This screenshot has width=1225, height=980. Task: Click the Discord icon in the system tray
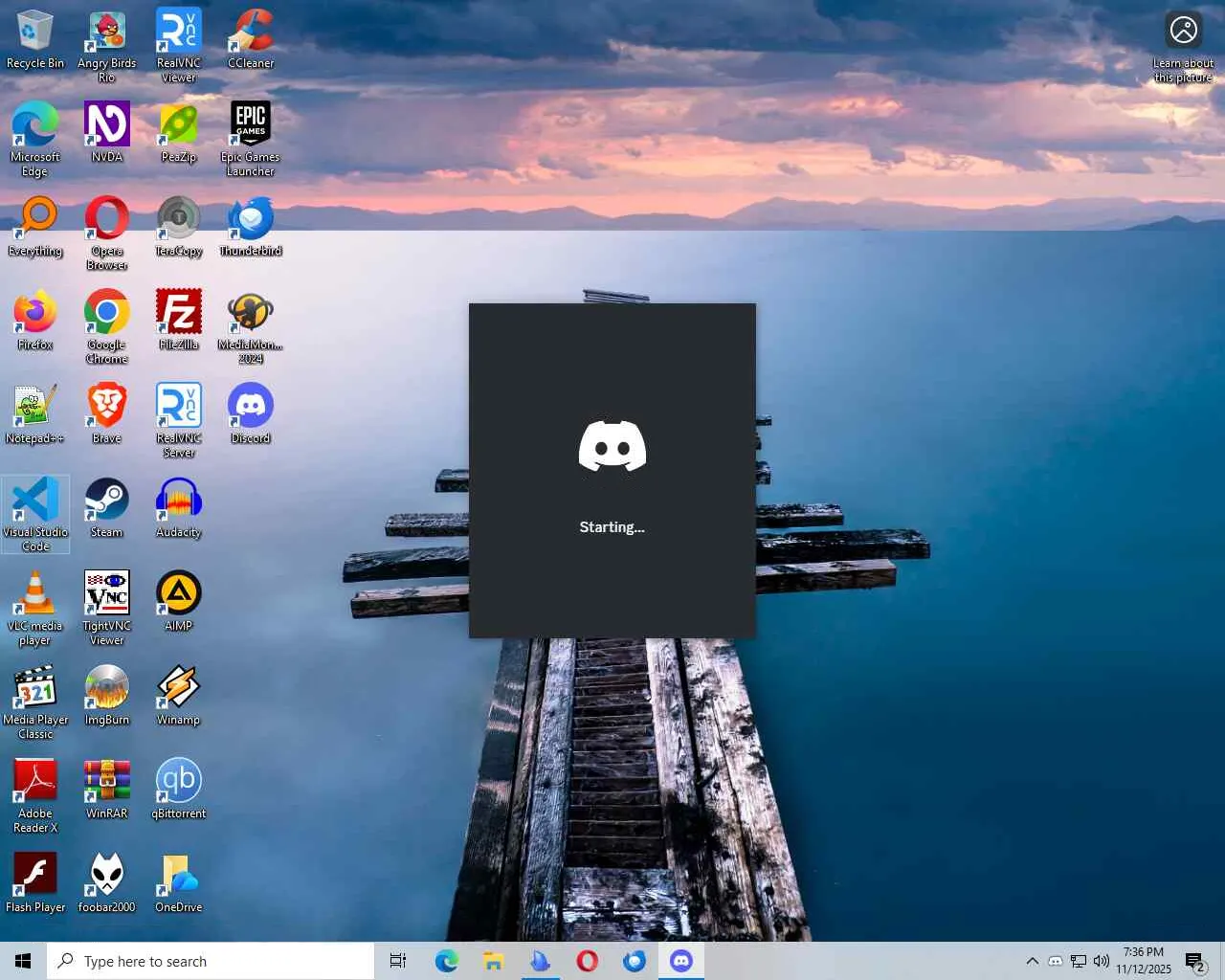pyautogui.click(x=1056, y=961)
